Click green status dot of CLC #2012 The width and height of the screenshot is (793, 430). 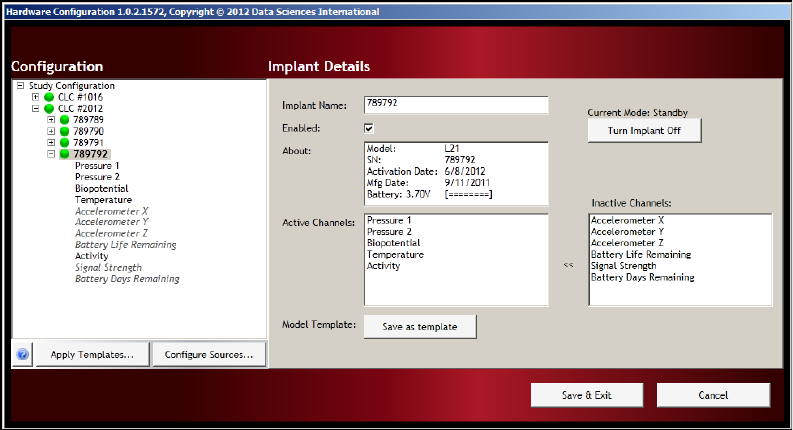click(x=49, y=109)
